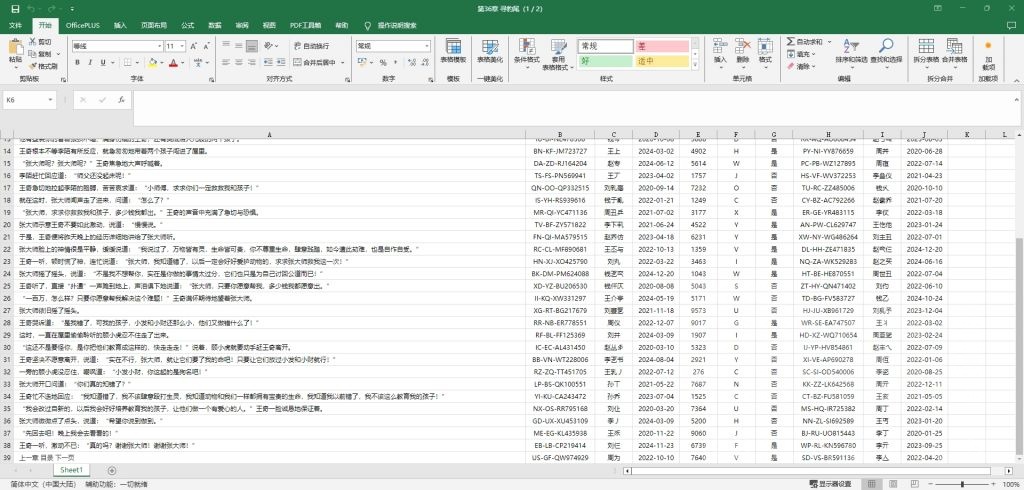Expand the font size dropdown
This screenshot has height=490, width=1024.
(x=182, y=46)
